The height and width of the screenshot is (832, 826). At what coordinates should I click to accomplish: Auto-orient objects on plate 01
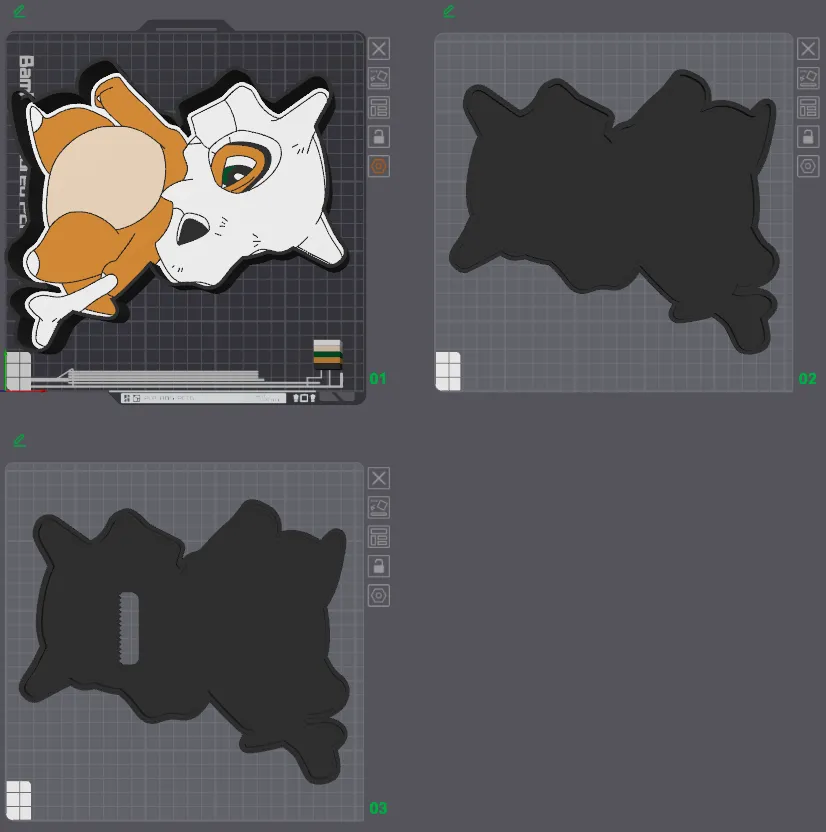coord(379,78)
